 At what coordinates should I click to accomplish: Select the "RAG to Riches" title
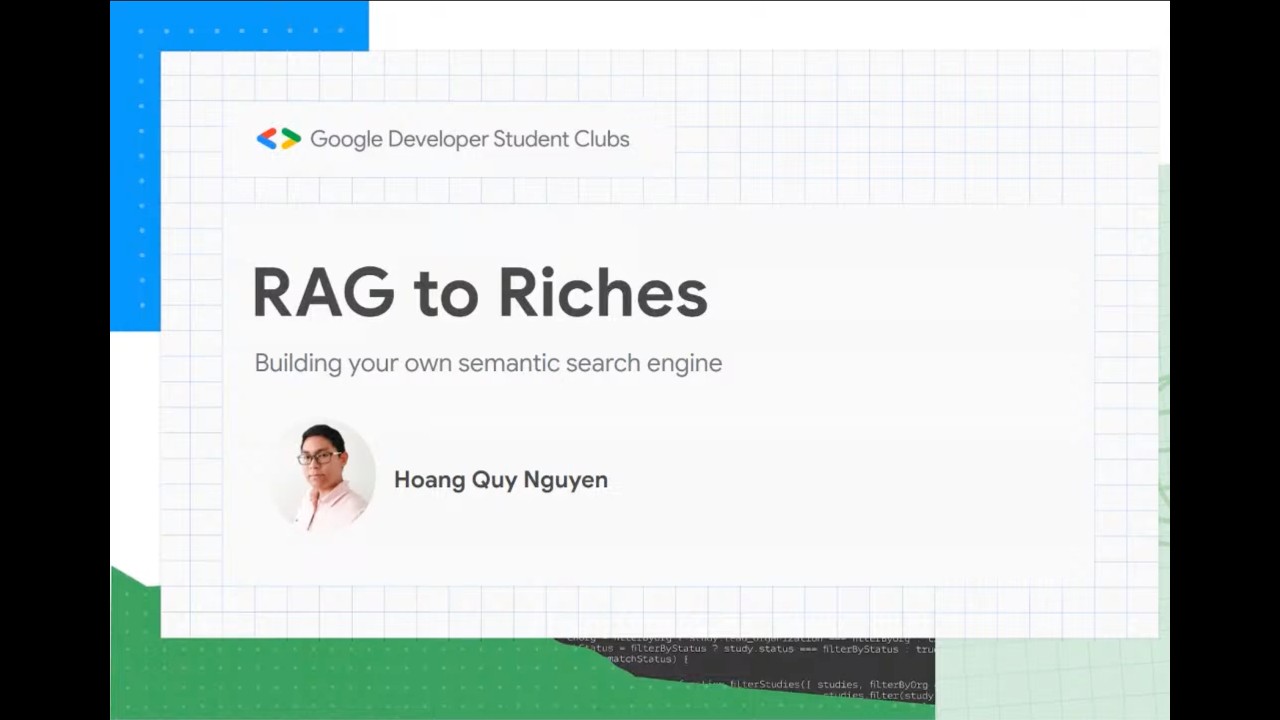[x=480, y=293]
